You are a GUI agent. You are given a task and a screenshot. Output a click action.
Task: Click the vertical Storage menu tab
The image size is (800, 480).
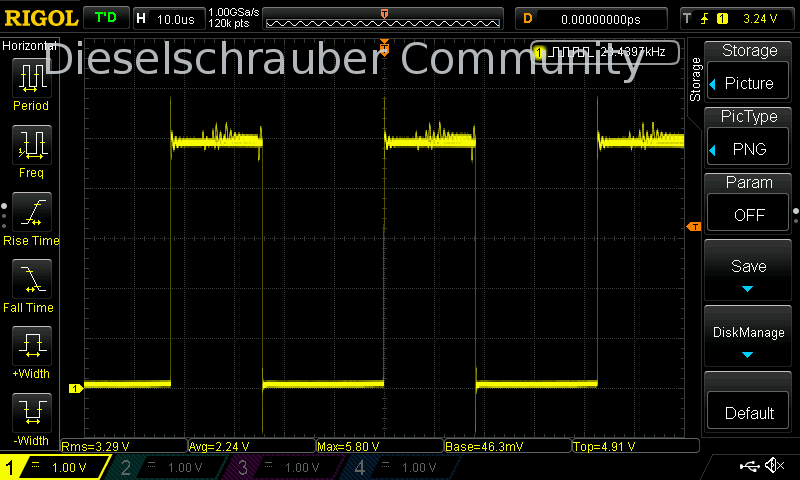695,79
